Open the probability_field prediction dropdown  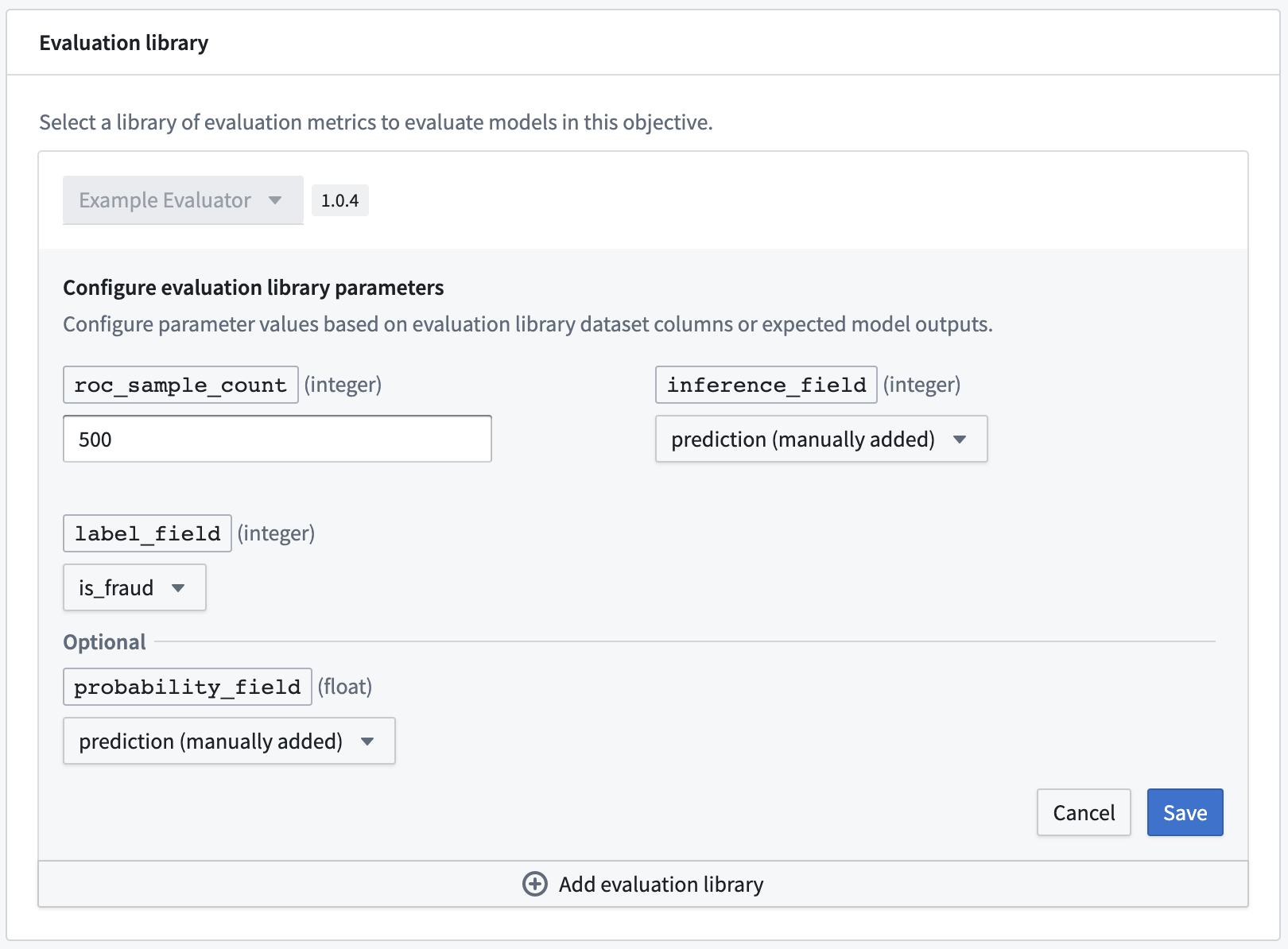pyautogui.click(x=229, y=741)
